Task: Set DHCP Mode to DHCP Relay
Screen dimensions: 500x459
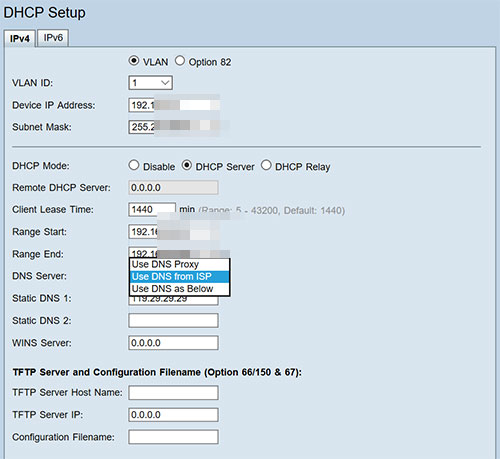Action: point(266,165)
